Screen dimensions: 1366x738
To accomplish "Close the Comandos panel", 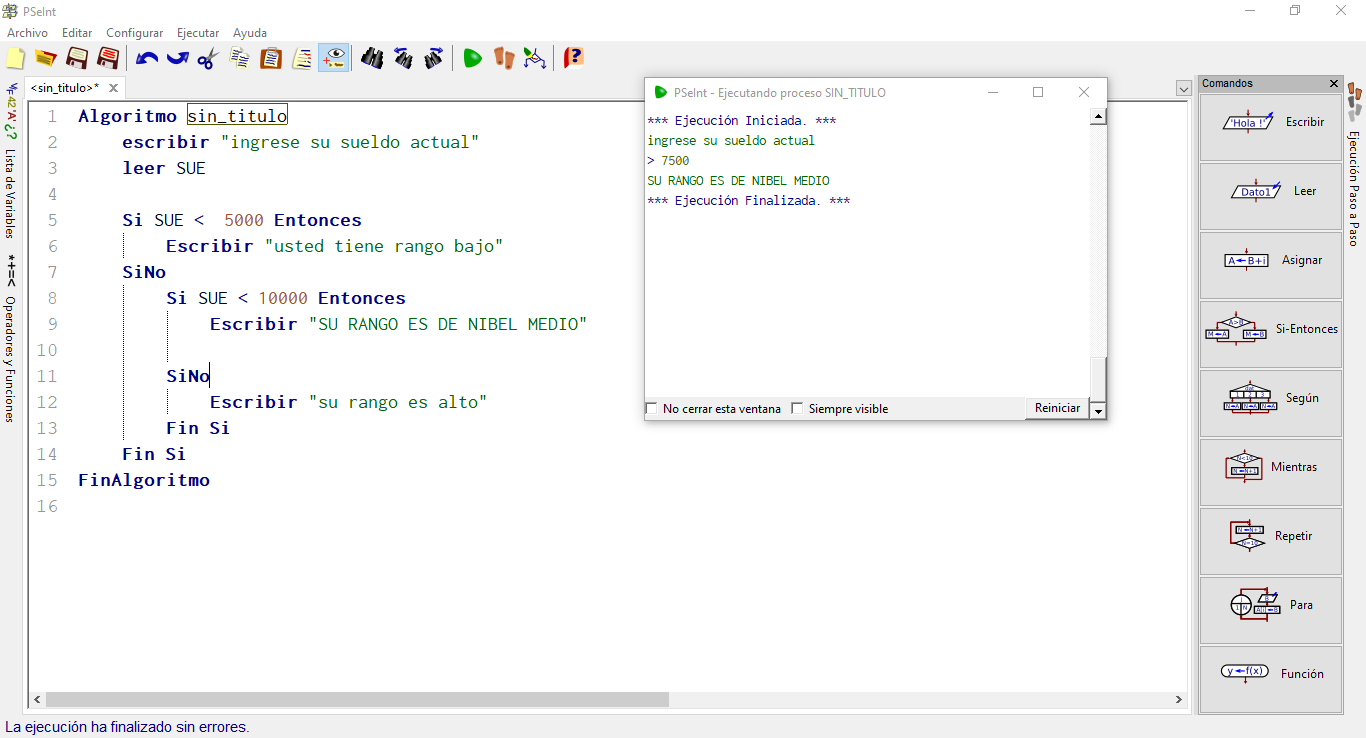I will [1334, 84].
